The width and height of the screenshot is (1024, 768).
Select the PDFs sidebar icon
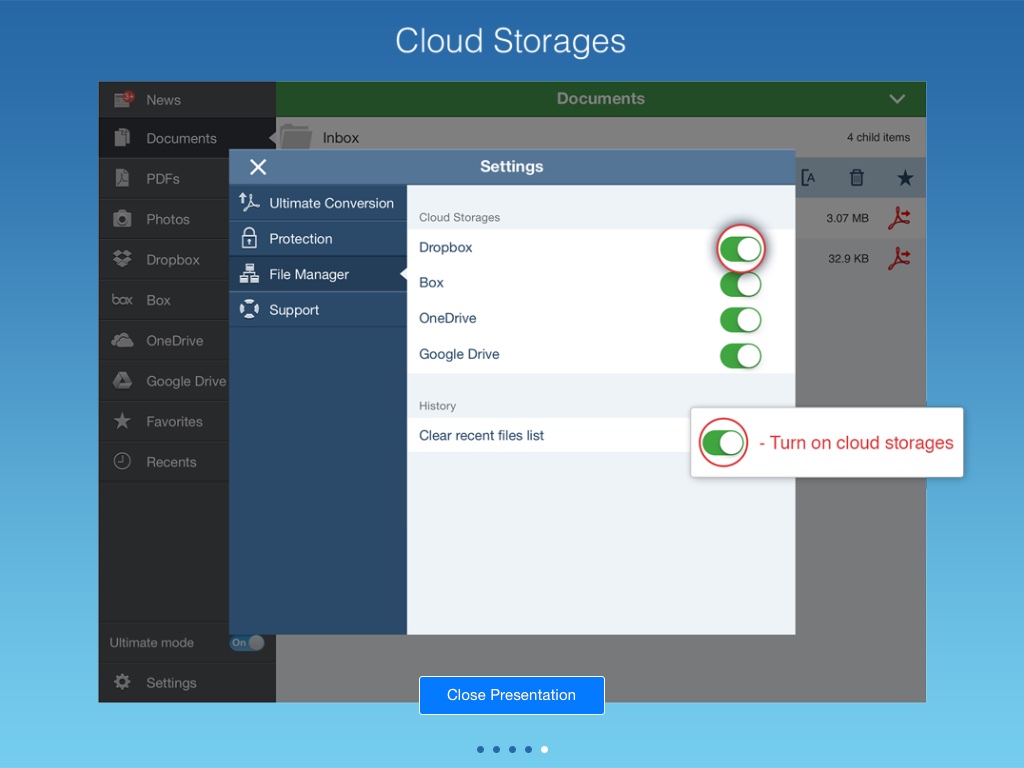click(122, 179)
